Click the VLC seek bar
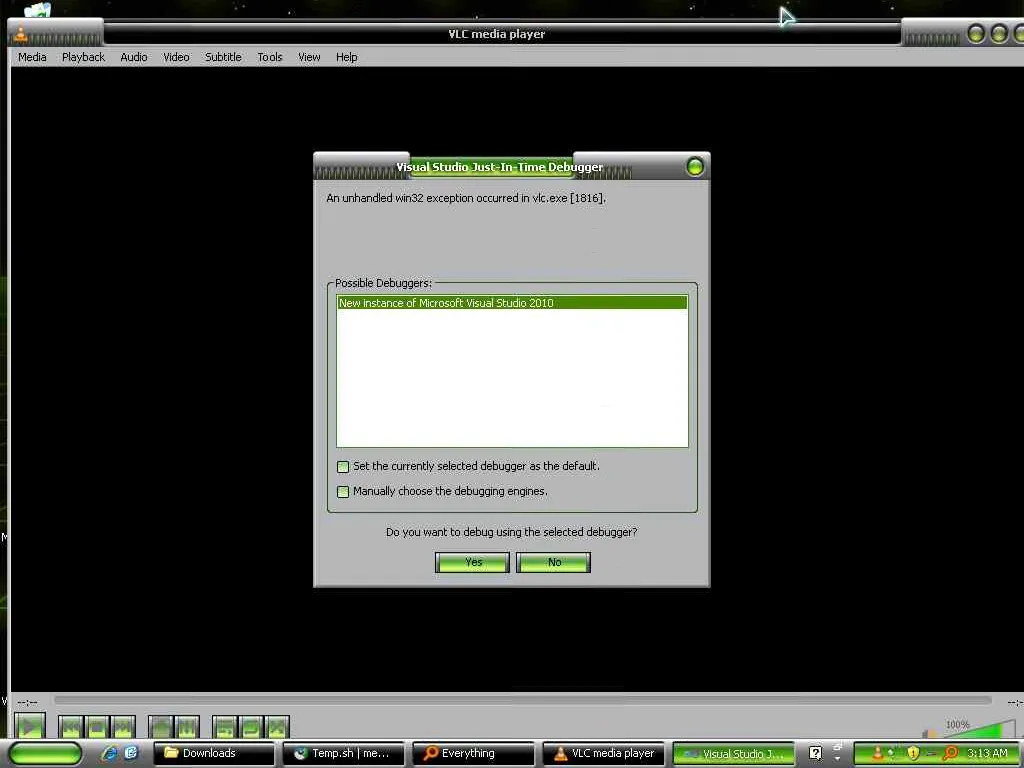1024x768 pixels. click(x=522, y=700)
